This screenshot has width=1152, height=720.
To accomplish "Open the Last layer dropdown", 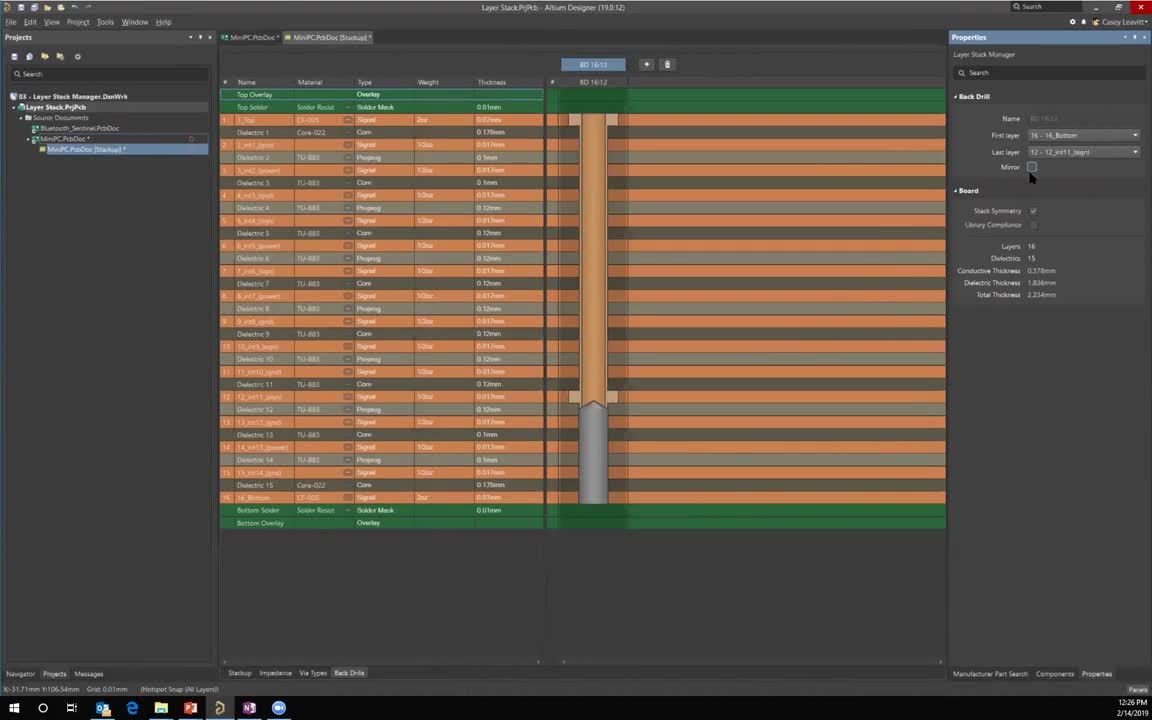I will tap(1134, 152).
